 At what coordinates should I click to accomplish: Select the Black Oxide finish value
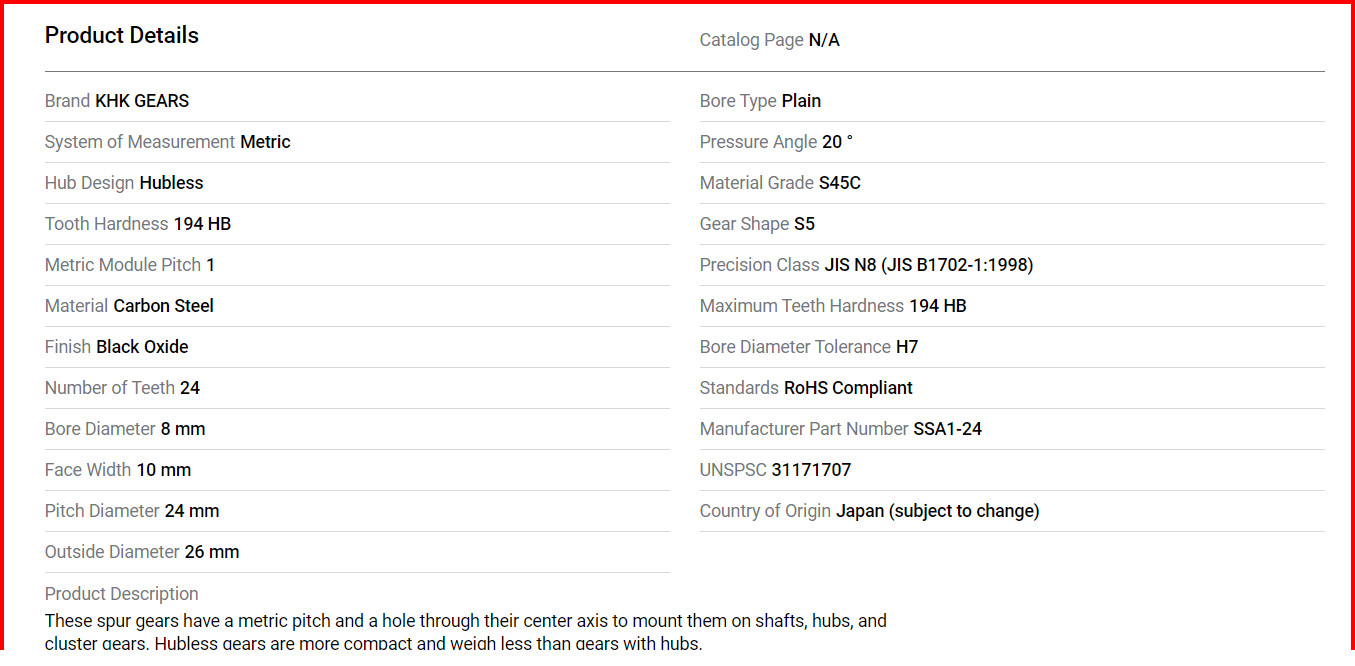pos(142,347)
